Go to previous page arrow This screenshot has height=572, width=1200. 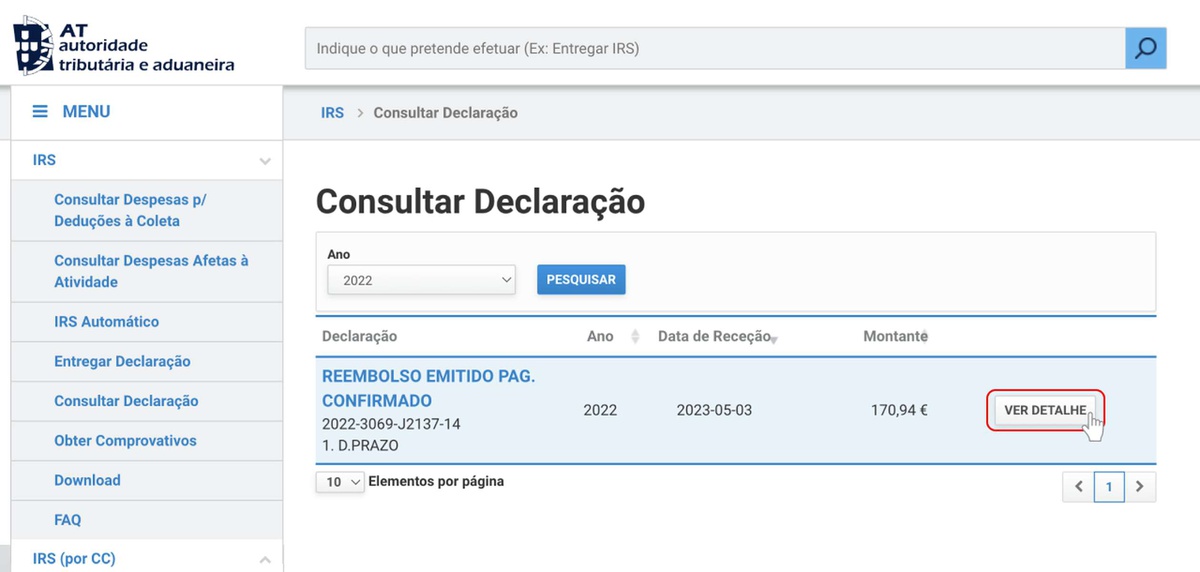(1078, 487)
